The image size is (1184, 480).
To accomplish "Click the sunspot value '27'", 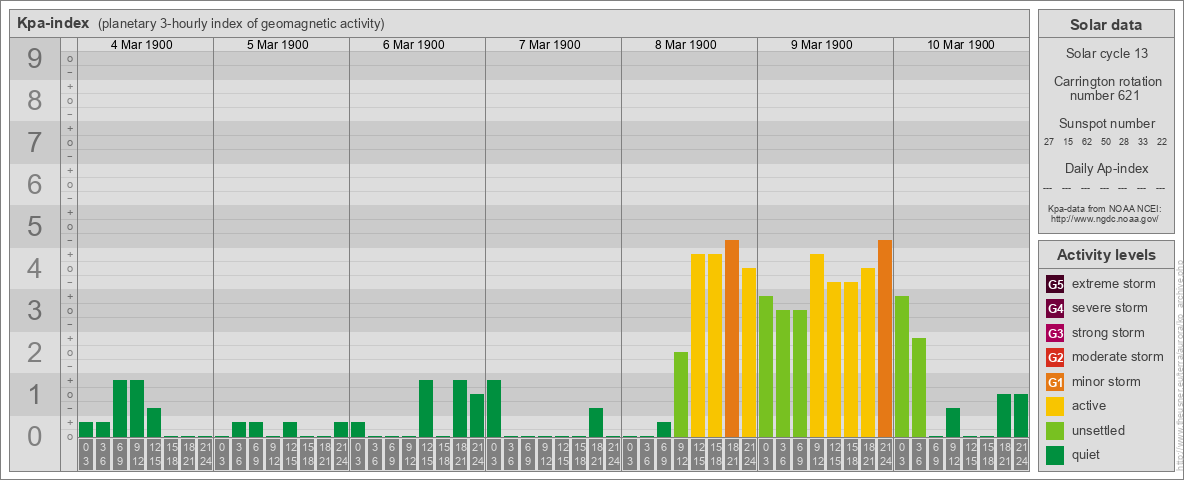I will pos(1049,142).
